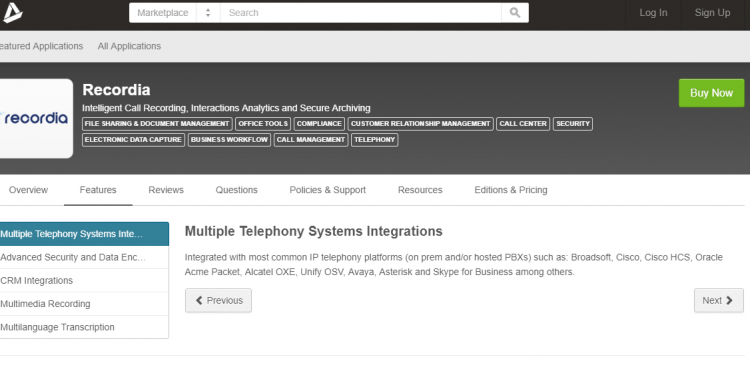Select Multilanguage Transcription feature
This screenshot has height=365, width=750.
pyautogui.click(x=84, y=327)
